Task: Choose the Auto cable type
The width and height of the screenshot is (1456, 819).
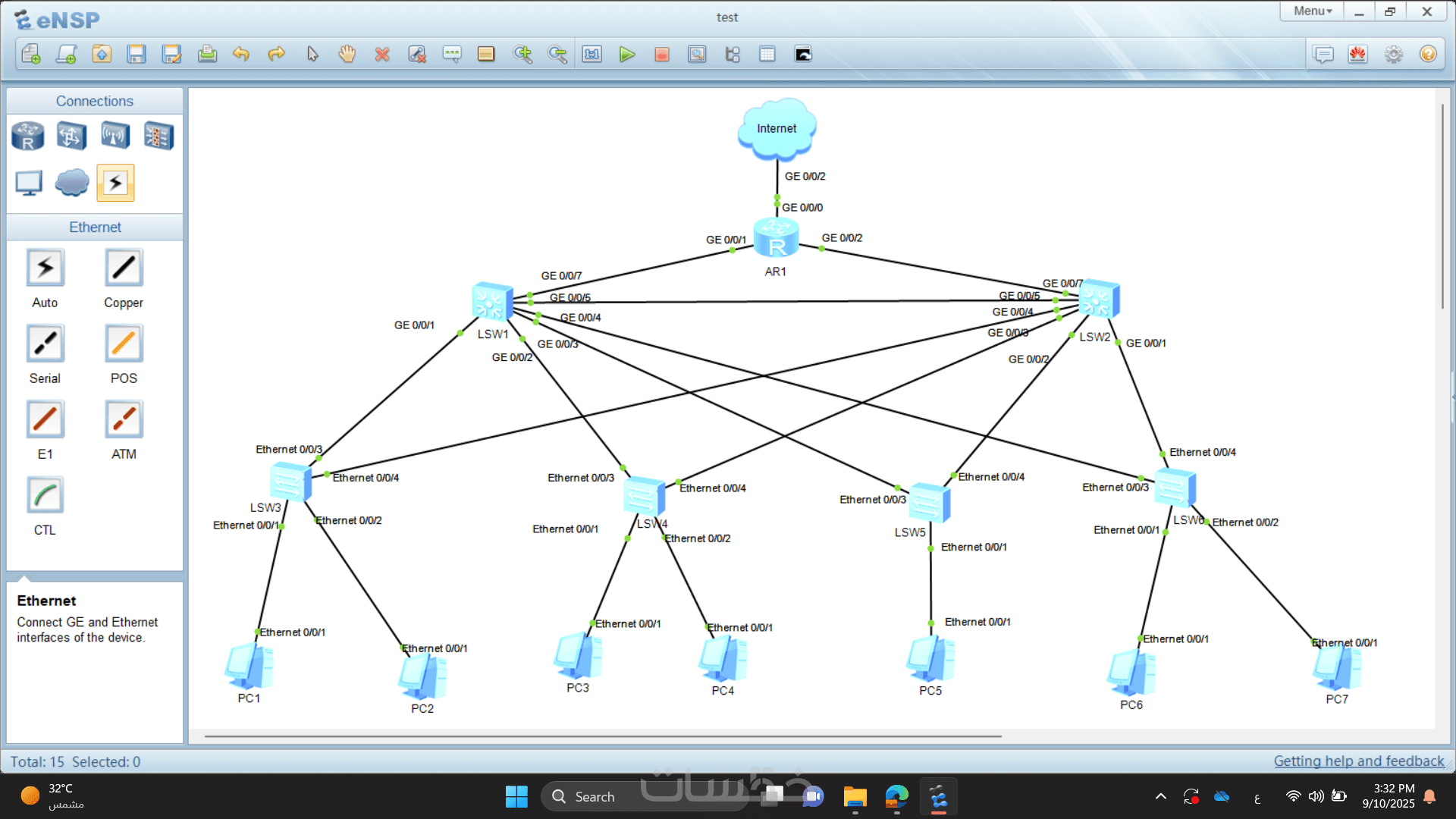Action: 45,268
